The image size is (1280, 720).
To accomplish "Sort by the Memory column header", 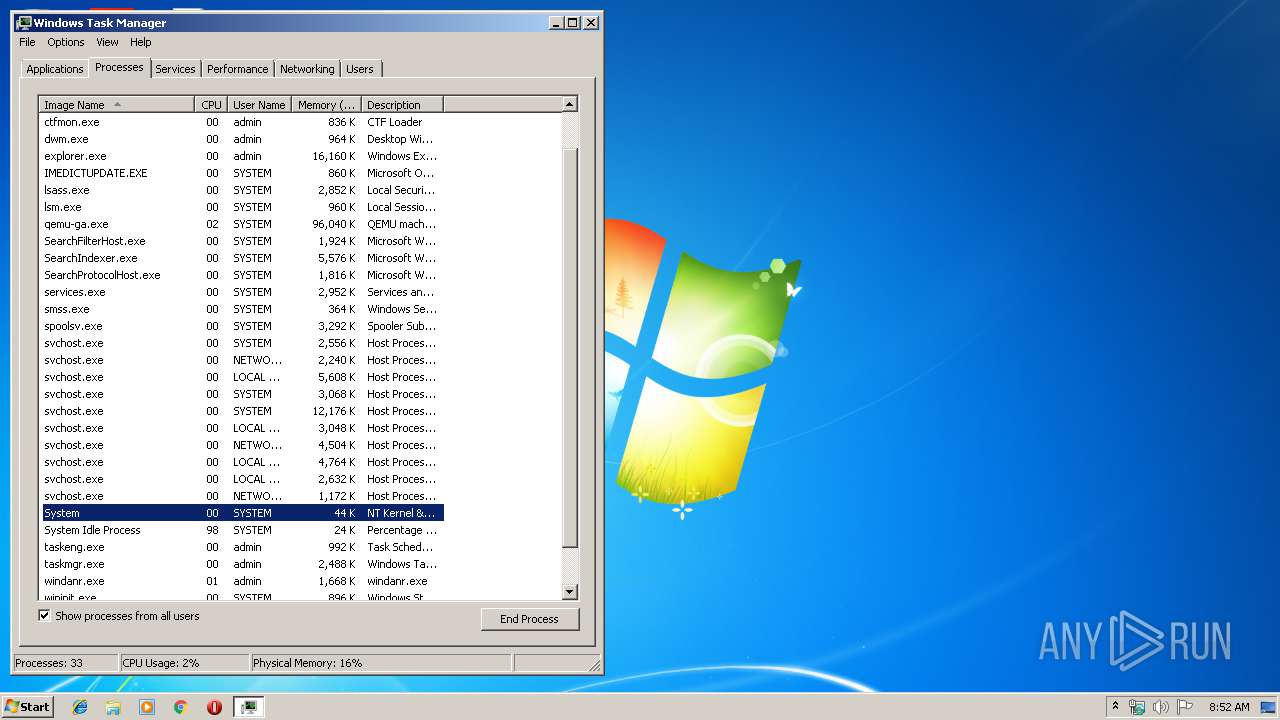I will click(x=326, y=105).
